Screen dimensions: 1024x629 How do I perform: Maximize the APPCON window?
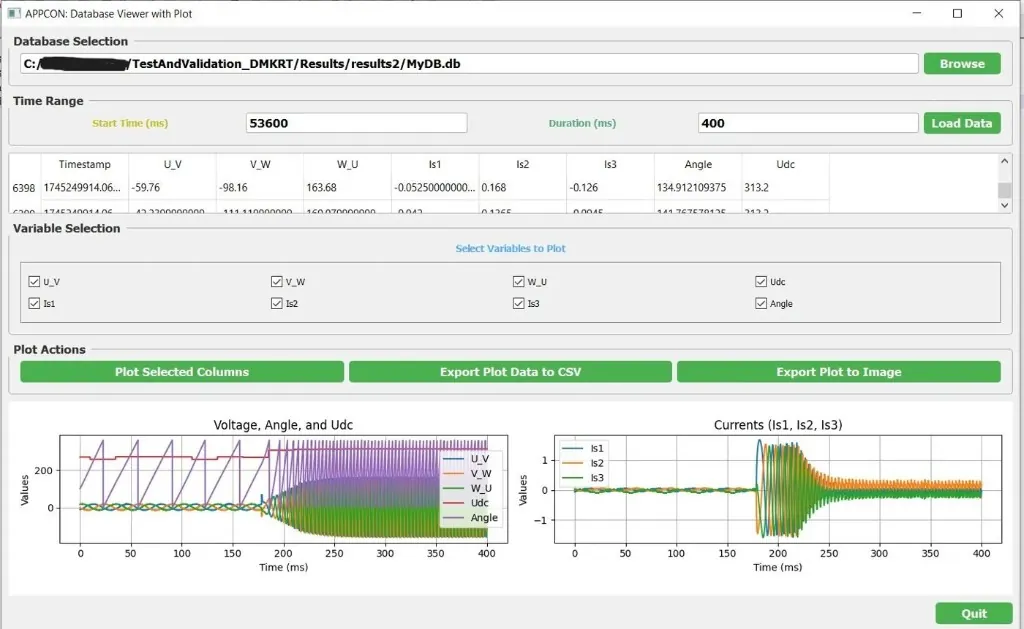point(957,13)
